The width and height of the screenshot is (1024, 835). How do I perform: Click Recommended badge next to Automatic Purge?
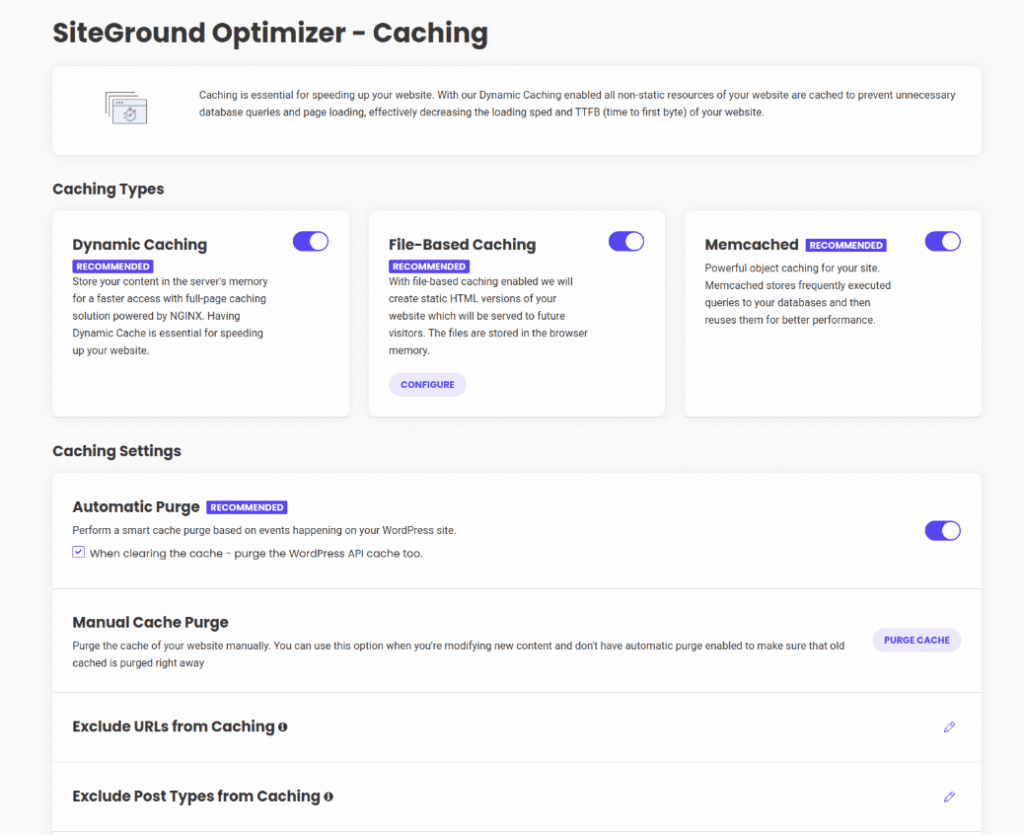(247, 508)
